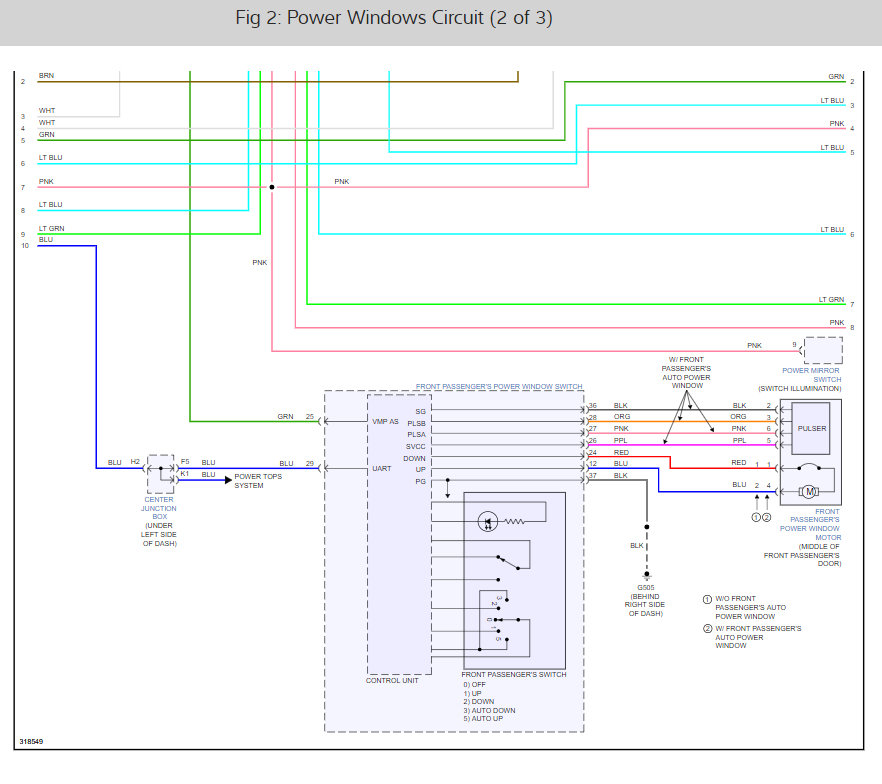Click the PLSA terminal label

tap(416, 435)
